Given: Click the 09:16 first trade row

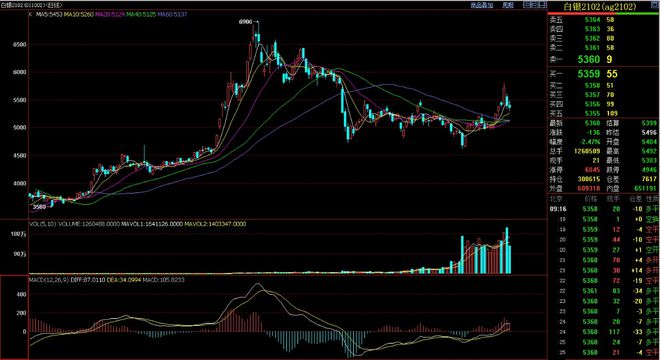Looking at the screenshot, I should 603,209.
